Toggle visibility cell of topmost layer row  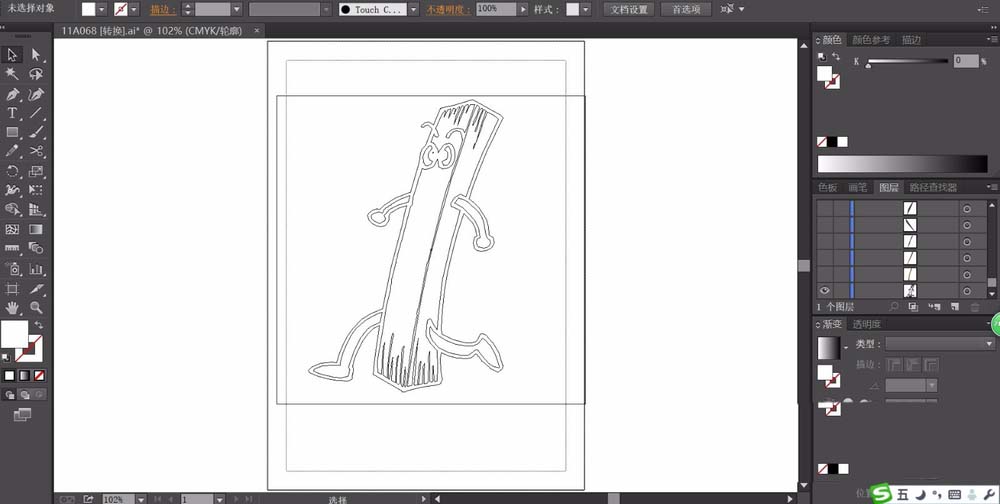[825, 208]
